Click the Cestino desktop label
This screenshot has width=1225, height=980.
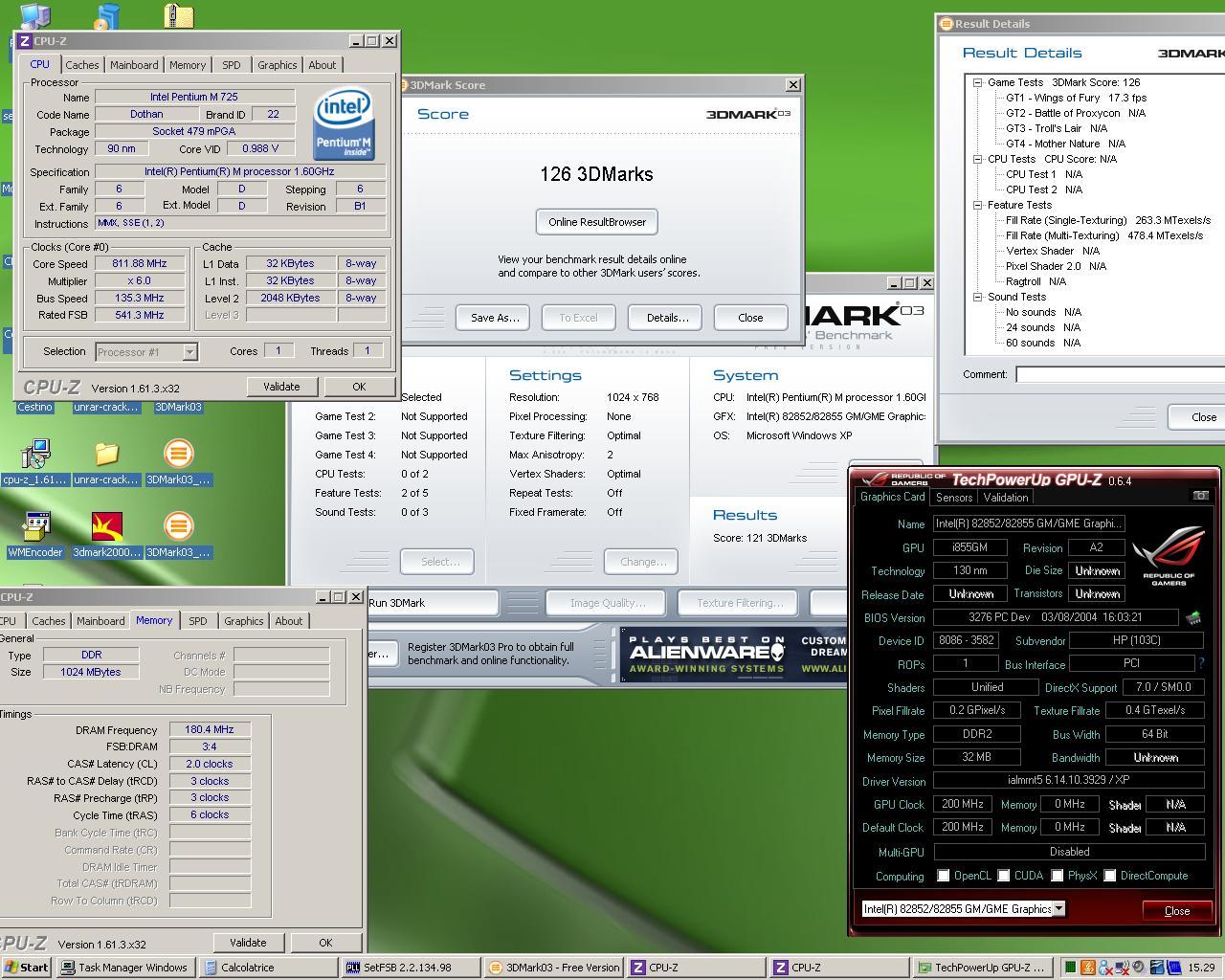(35, 407)
